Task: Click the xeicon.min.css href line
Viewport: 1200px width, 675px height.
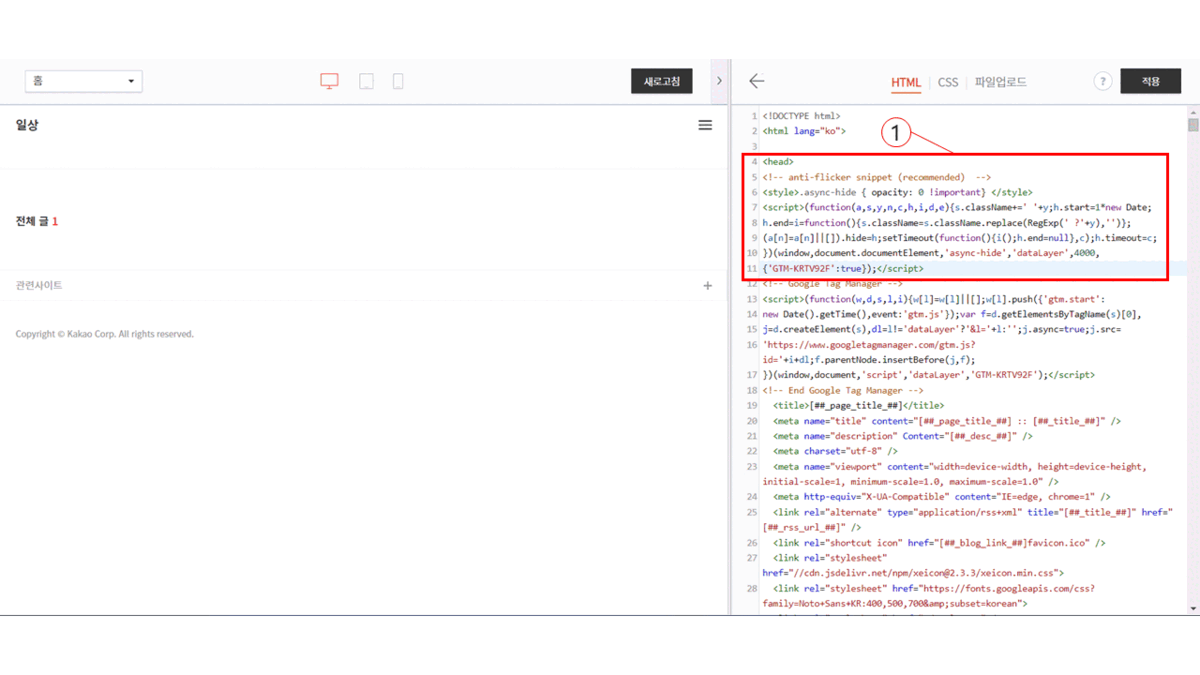Action: tap(911, 573)
